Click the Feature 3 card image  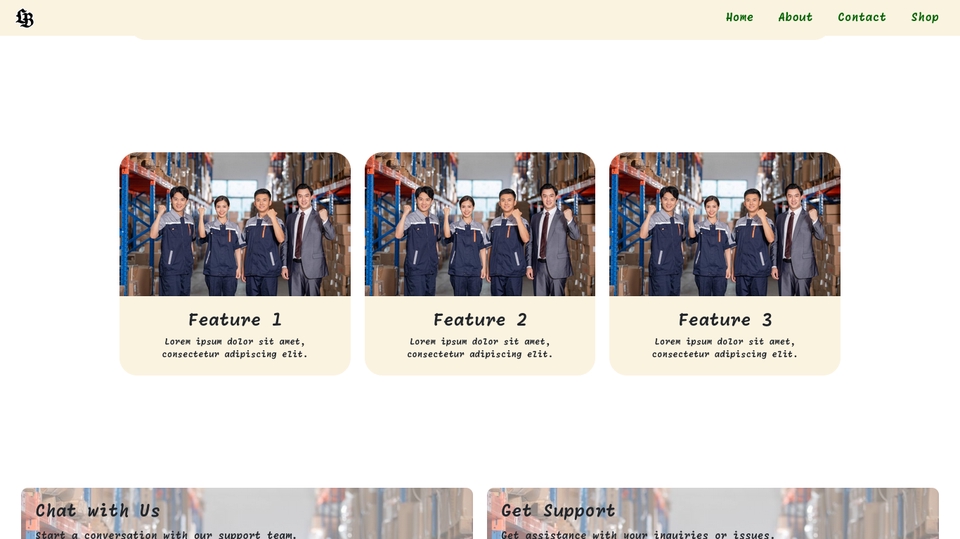pos(725,224)
